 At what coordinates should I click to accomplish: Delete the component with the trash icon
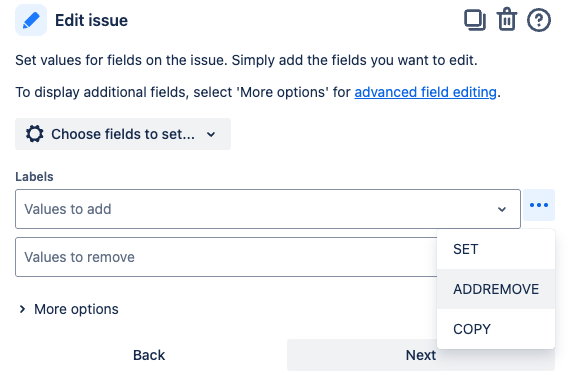[506, 20]
